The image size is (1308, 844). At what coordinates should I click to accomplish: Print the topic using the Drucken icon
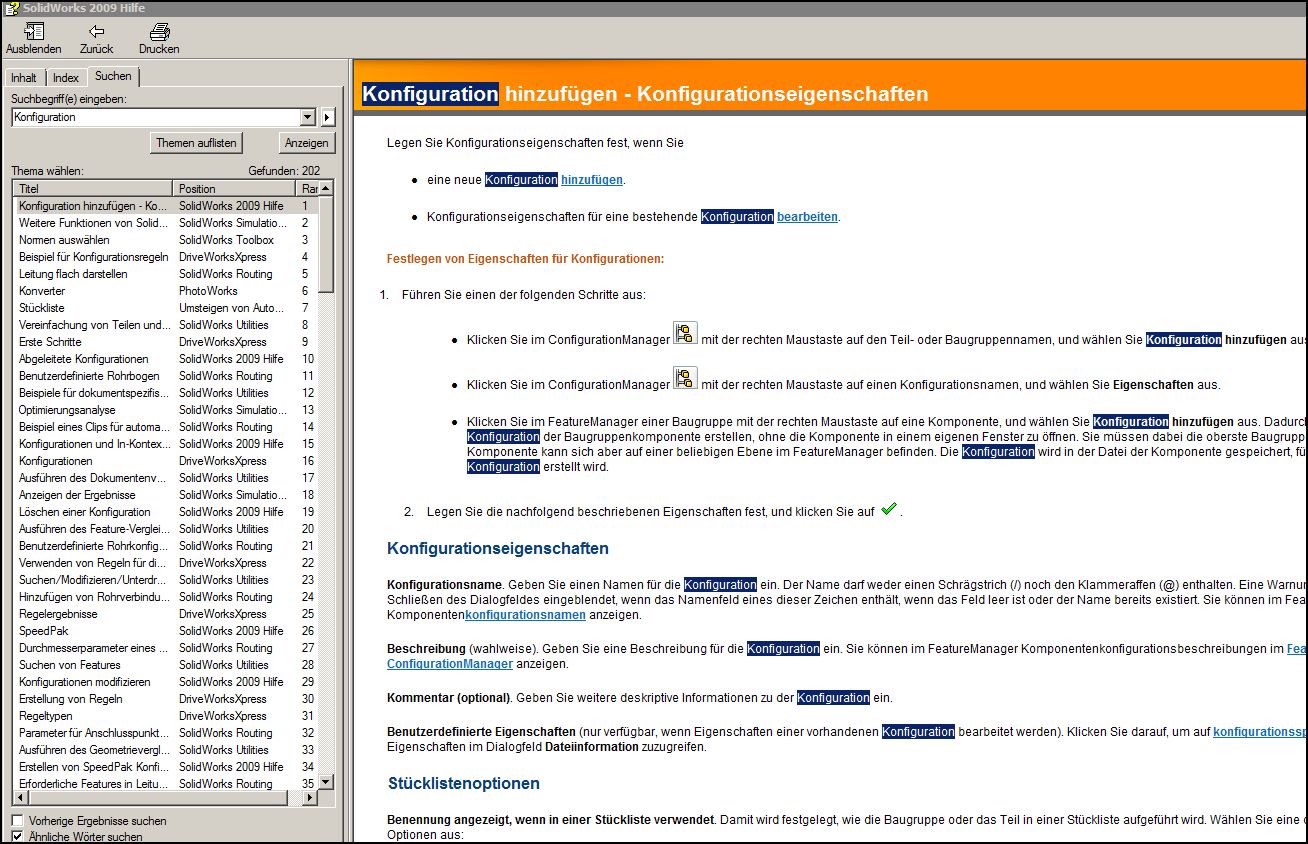coord(159,31)
